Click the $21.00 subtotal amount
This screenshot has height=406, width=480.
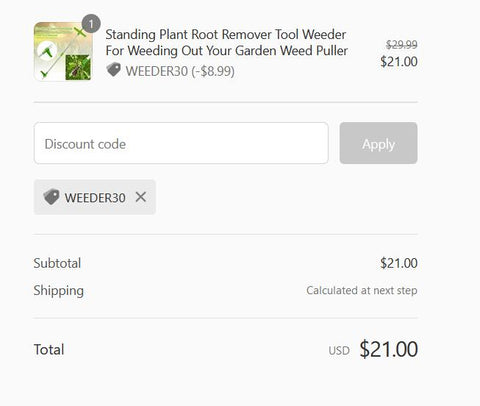(x=399, y=263)
